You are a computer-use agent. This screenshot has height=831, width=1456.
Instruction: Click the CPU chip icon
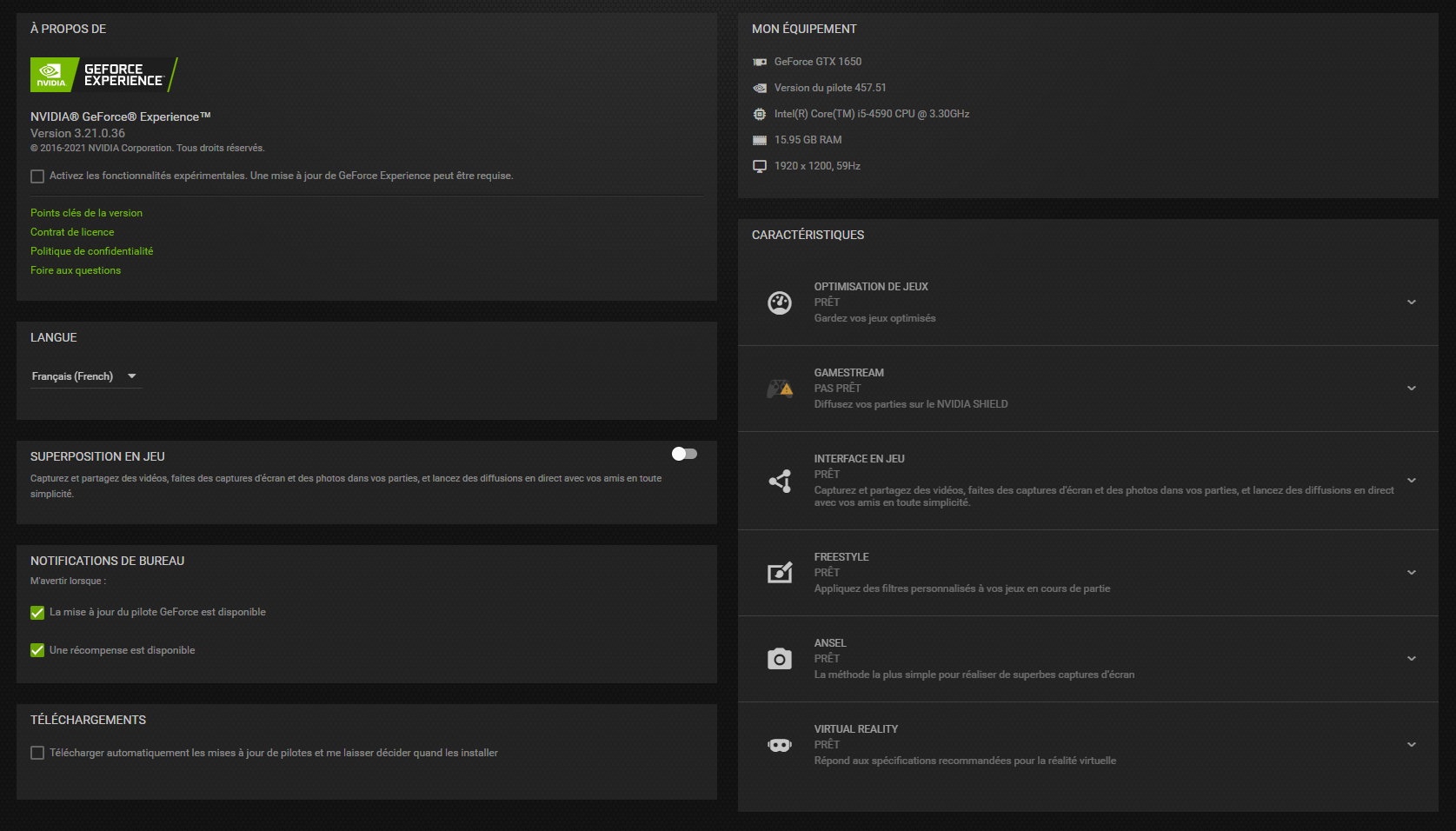760,114
